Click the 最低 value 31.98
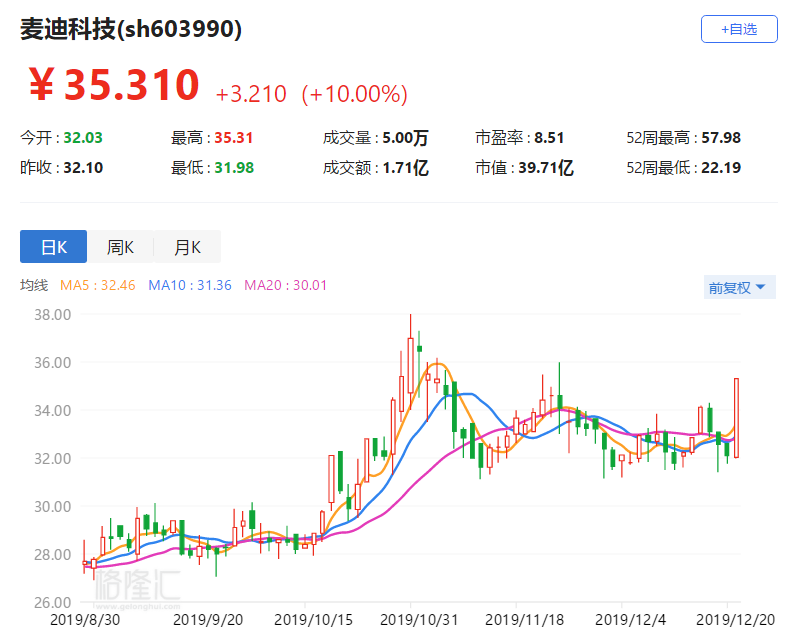This screenshot has height=635, width=798. (x=234, y=167)
